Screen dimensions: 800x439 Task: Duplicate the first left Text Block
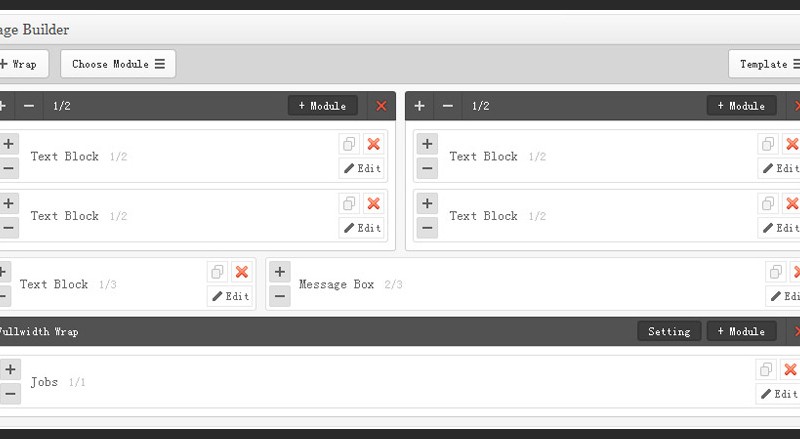pos(349,144)
